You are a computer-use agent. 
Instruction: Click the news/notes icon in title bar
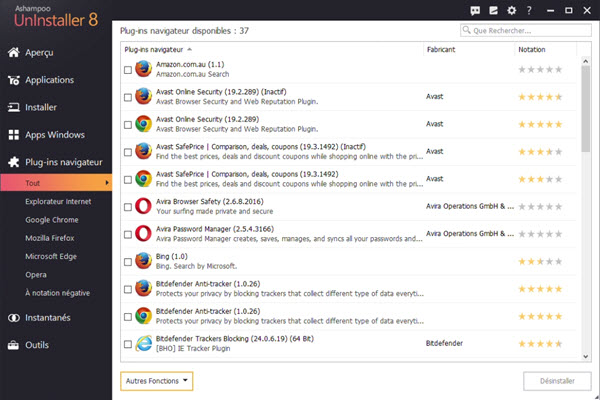[x=494, y=10]
